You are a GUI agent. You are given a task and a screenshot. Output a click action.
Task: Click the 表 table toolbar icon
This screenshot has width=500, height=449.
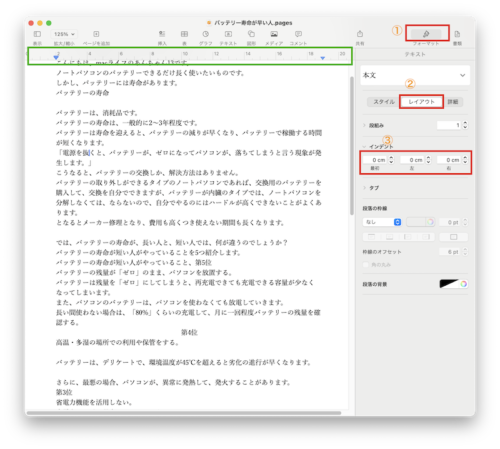click(x=184, y=34)
